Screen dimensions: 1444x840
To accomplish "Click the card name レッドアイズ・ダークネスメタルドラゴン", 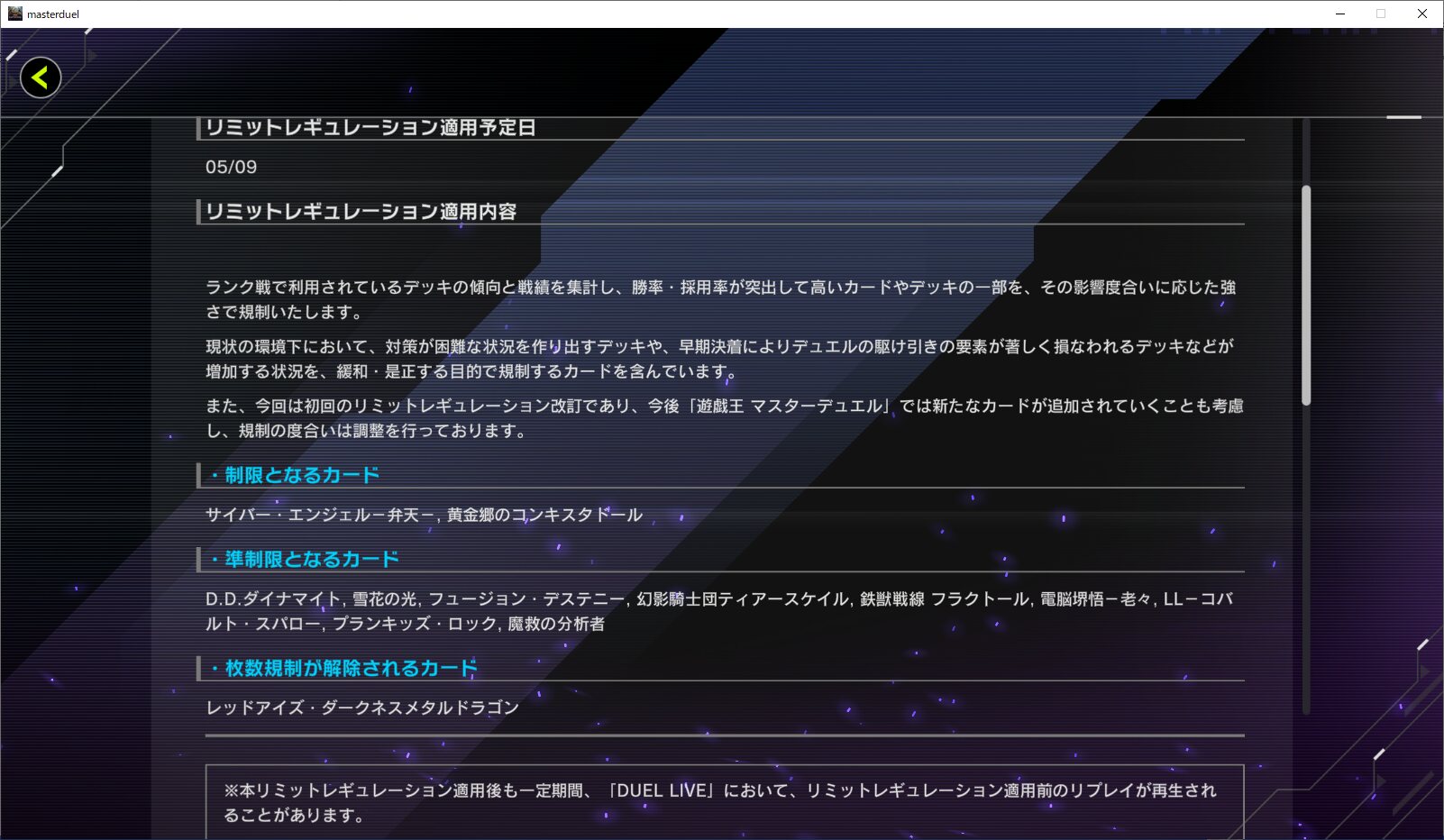I will pos(362,708).
